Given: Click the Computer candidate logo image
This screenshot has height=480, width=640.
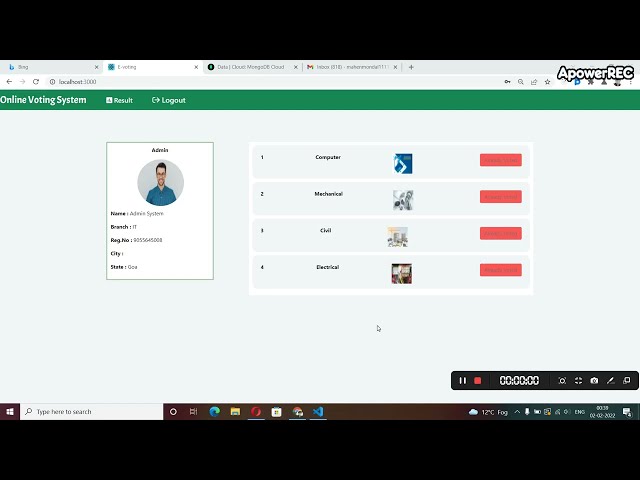Looking at the screenshot, I should 403,164.
